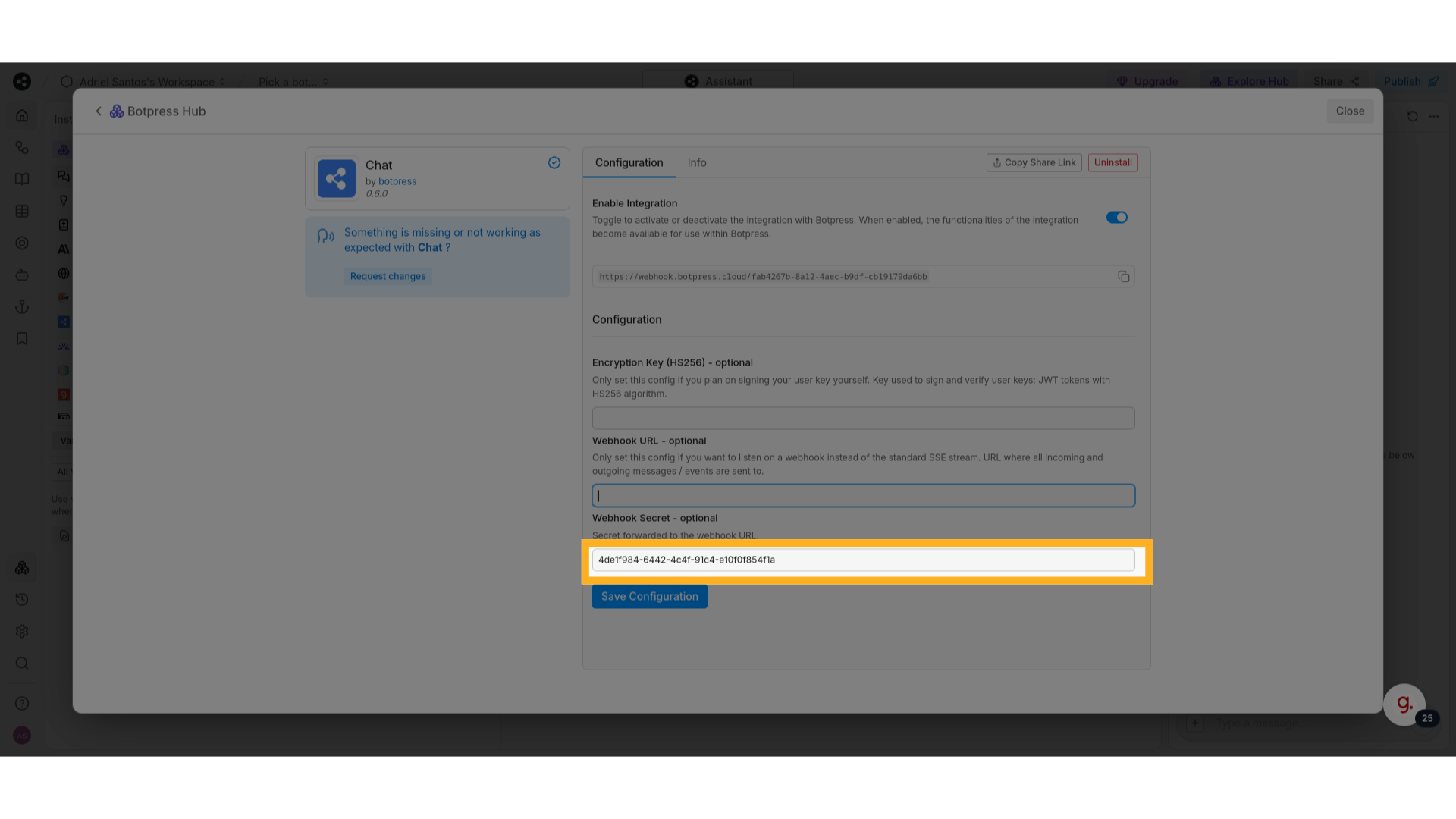Click the Botpress Hub logo icon in header
The image size is (1456, 819).
117,111
